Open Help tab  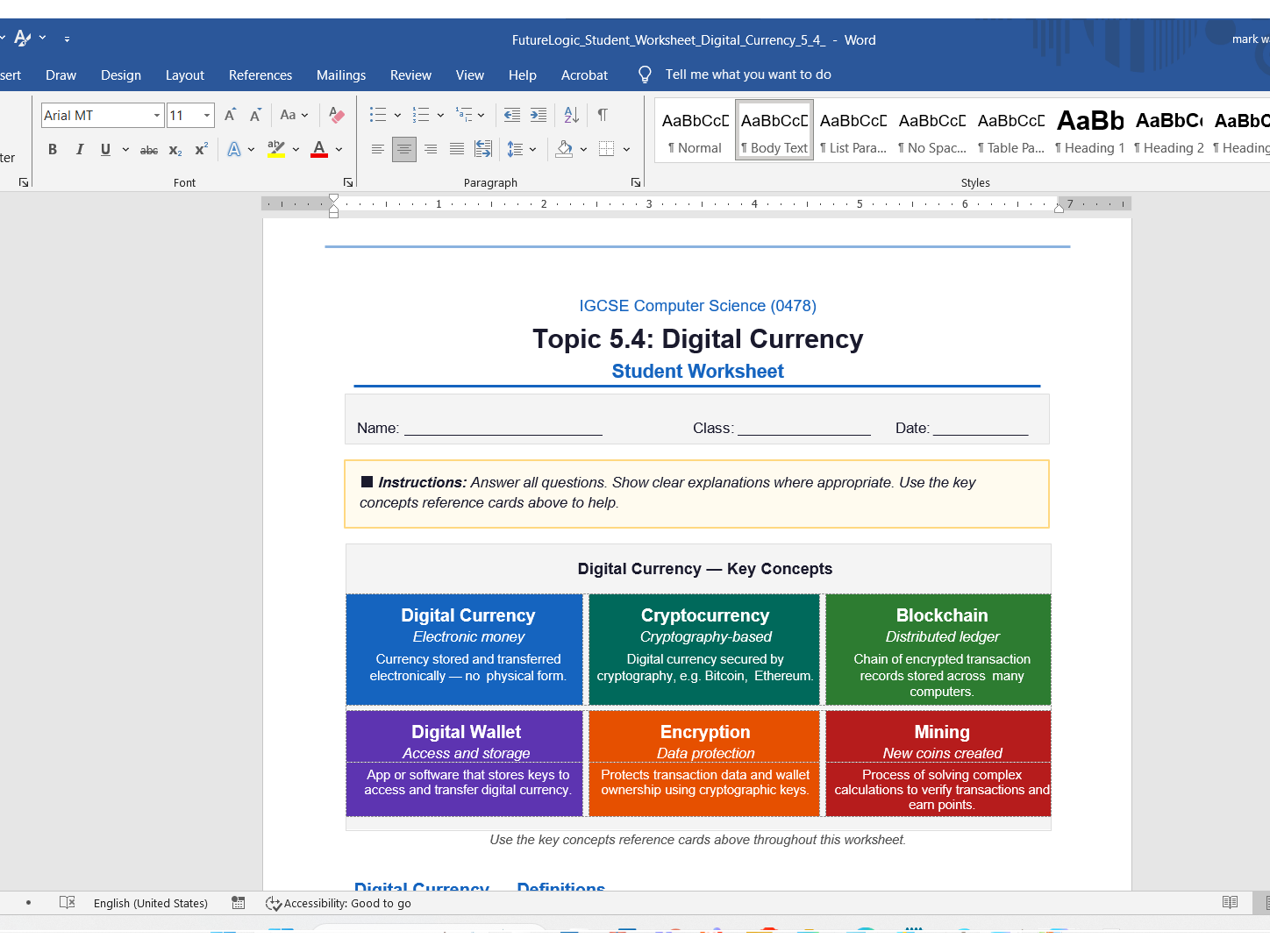tap(523, 75)
